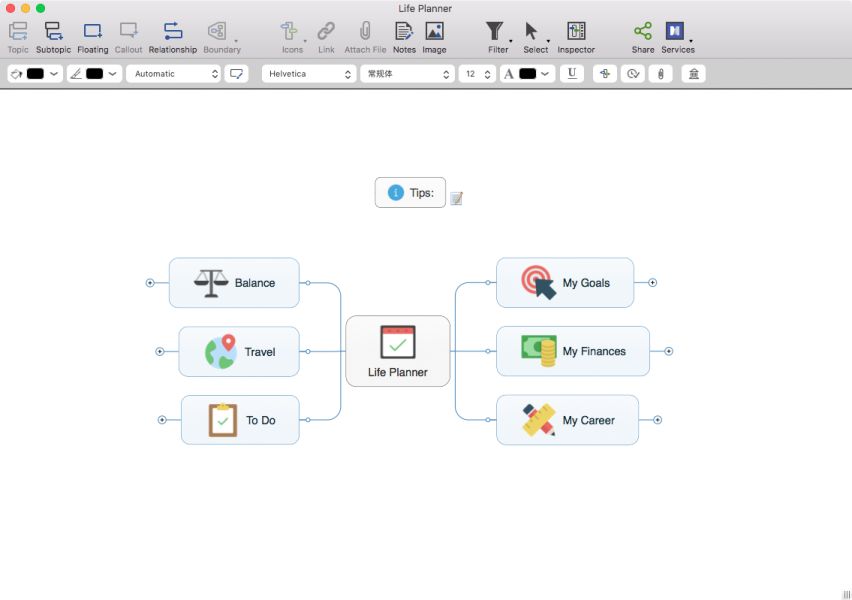Open the note icon beside Tips
852x600 pixels.
click(x=456, y=198)
